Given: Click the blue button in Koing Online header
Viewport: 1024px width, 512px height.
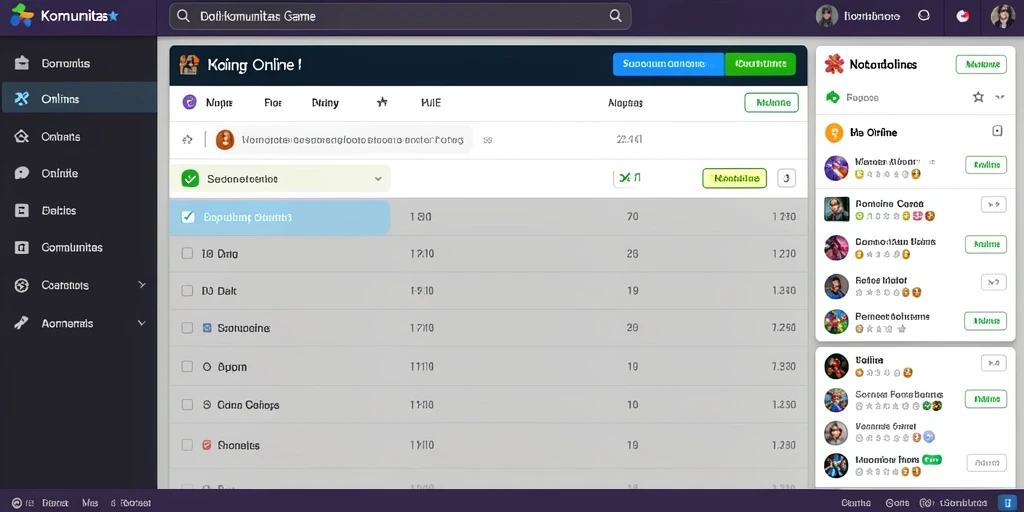Looking at the screenshot, I should 669,64.
